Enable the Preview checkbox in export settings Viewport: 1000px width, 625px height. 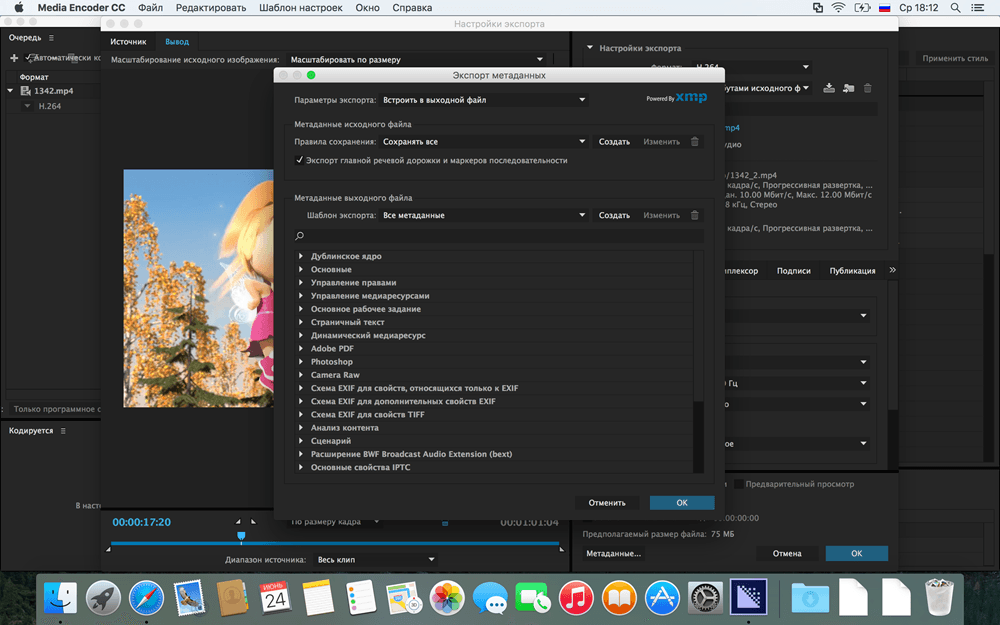pos(739,484)
